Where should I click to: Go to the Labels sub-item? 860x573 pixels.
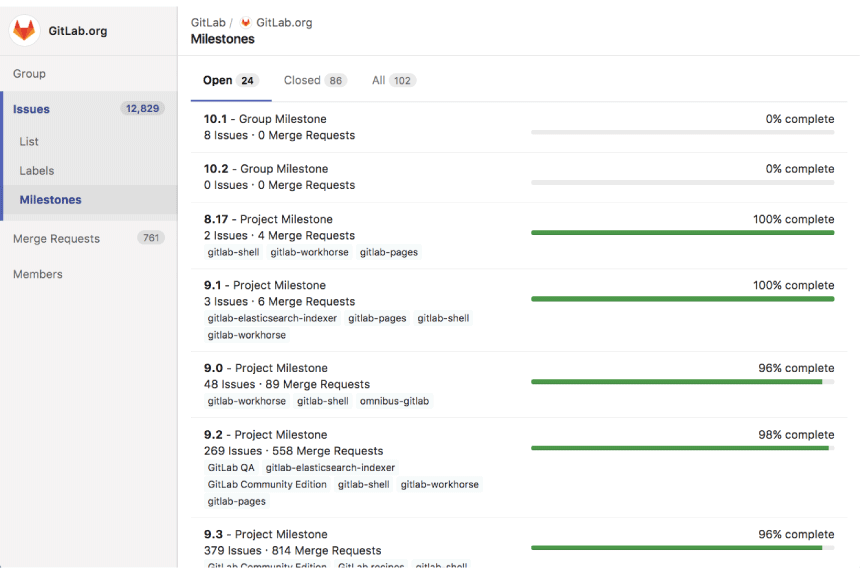(x=37, y=171)
